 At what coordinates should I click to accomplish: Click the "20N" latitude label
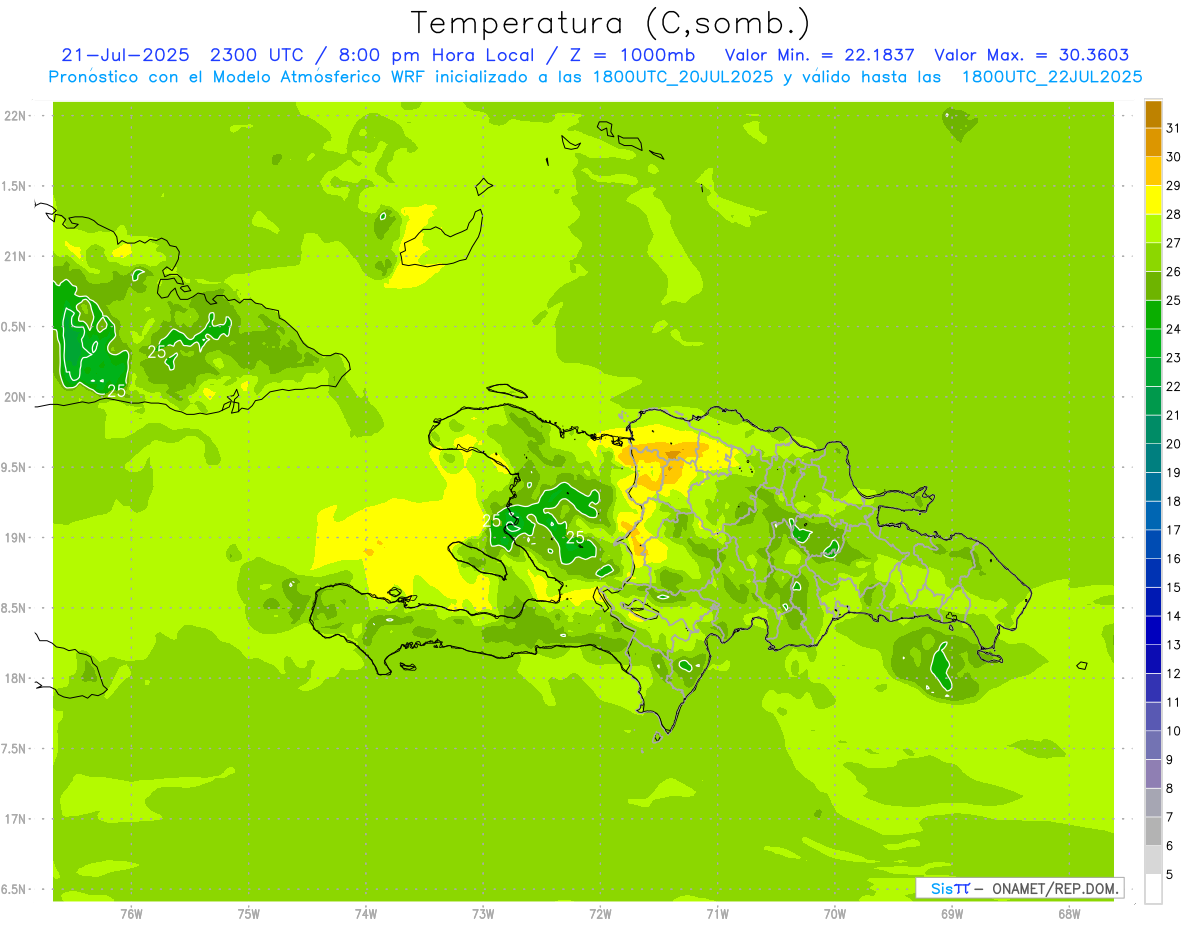pyautogui.click(x=16, y=397)
